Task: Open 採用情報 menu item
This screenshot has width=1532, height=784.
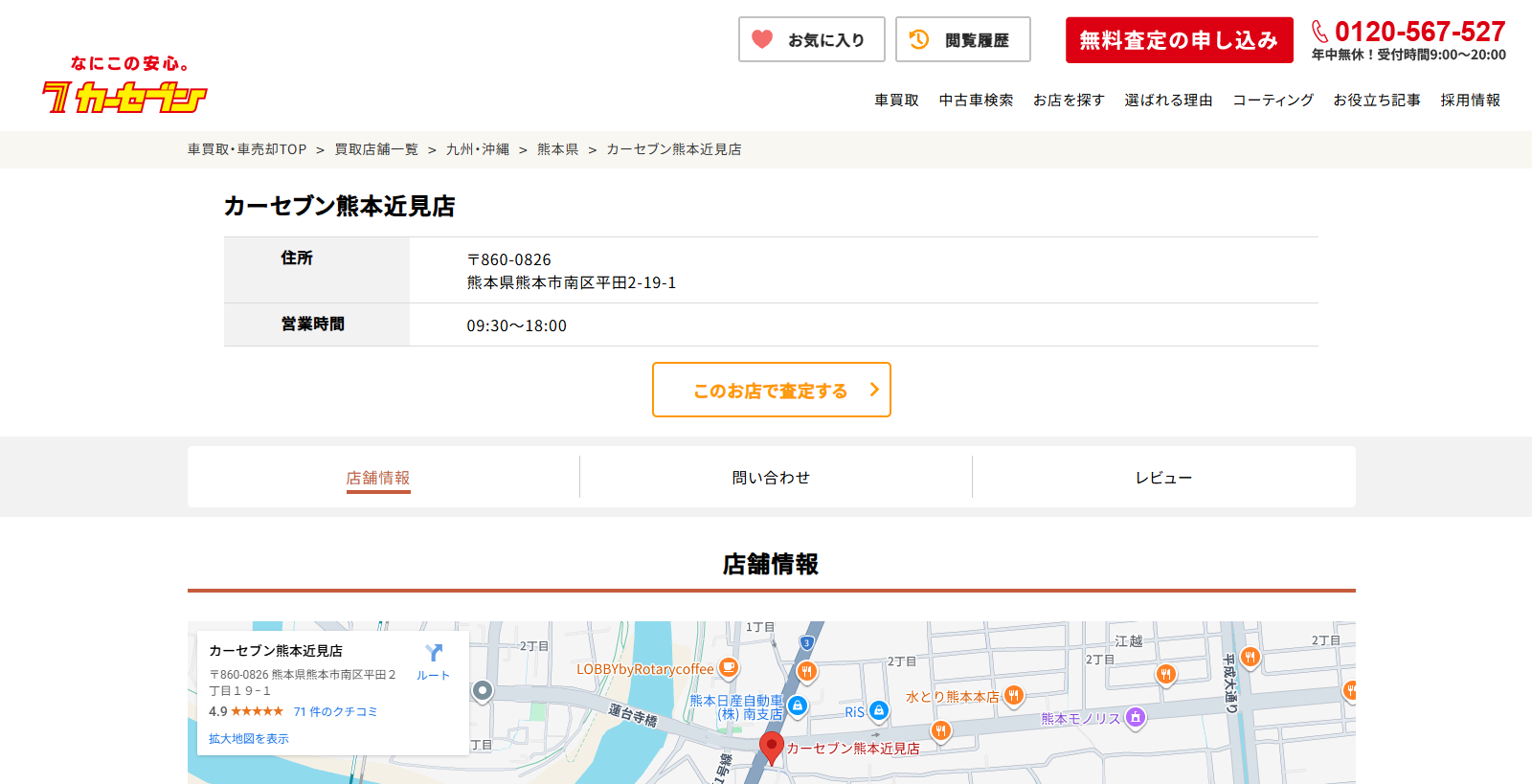Action: [x=1470, y=100]
